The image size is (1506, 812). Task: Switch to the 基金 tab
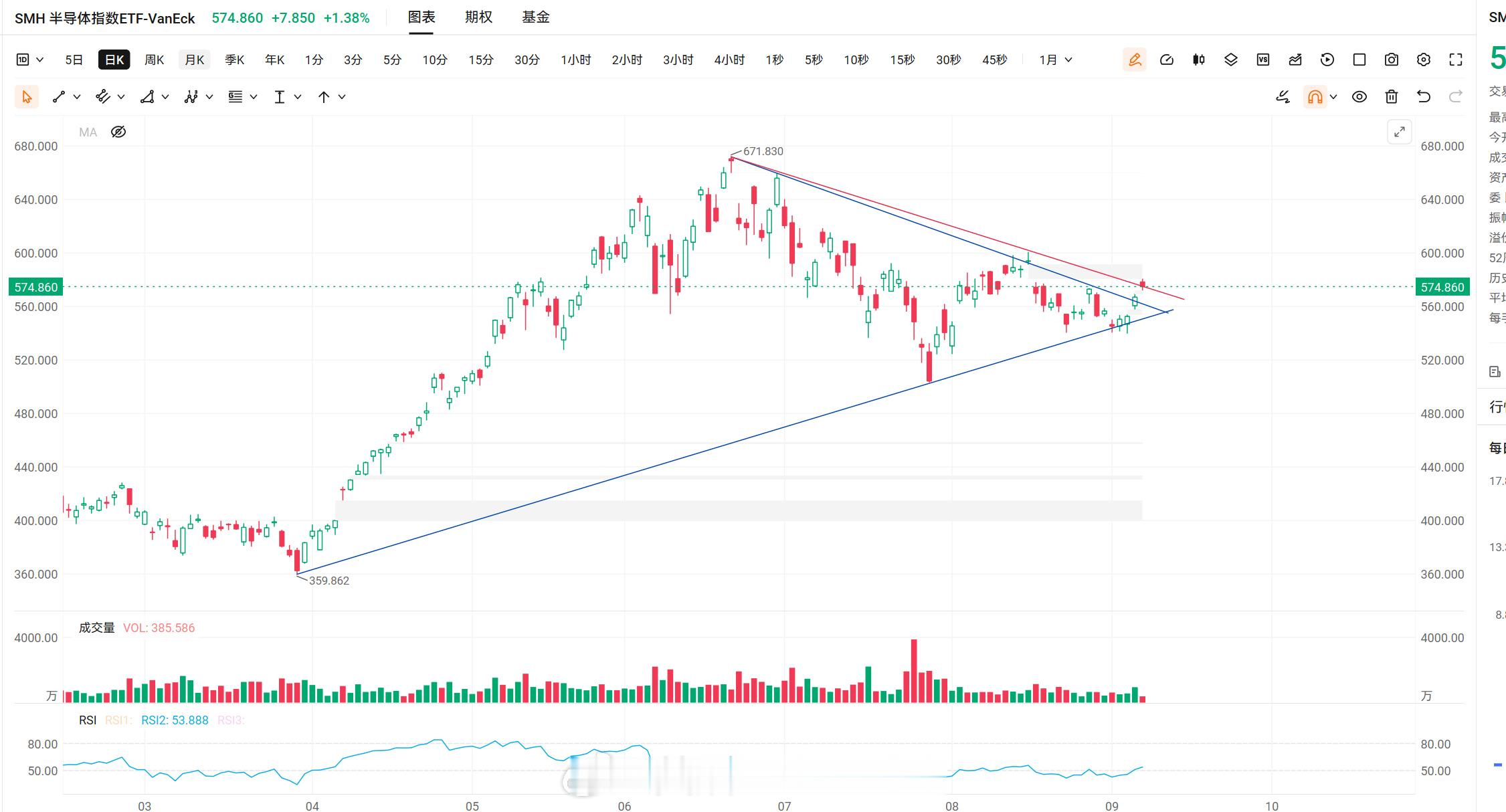click(x=536, y=17)
